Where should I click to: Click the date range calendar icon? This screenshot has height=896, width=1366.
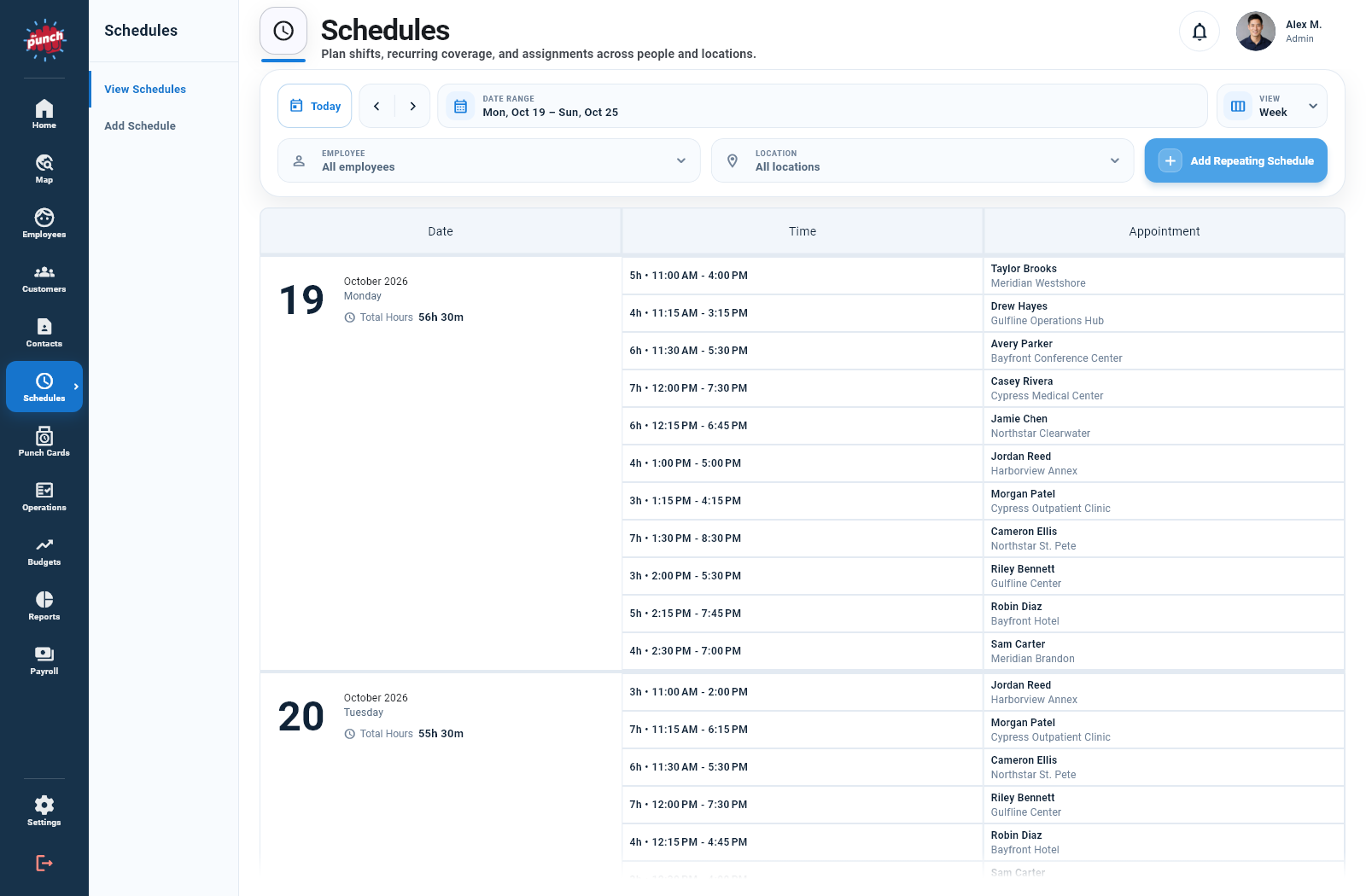tap(460, 106)
